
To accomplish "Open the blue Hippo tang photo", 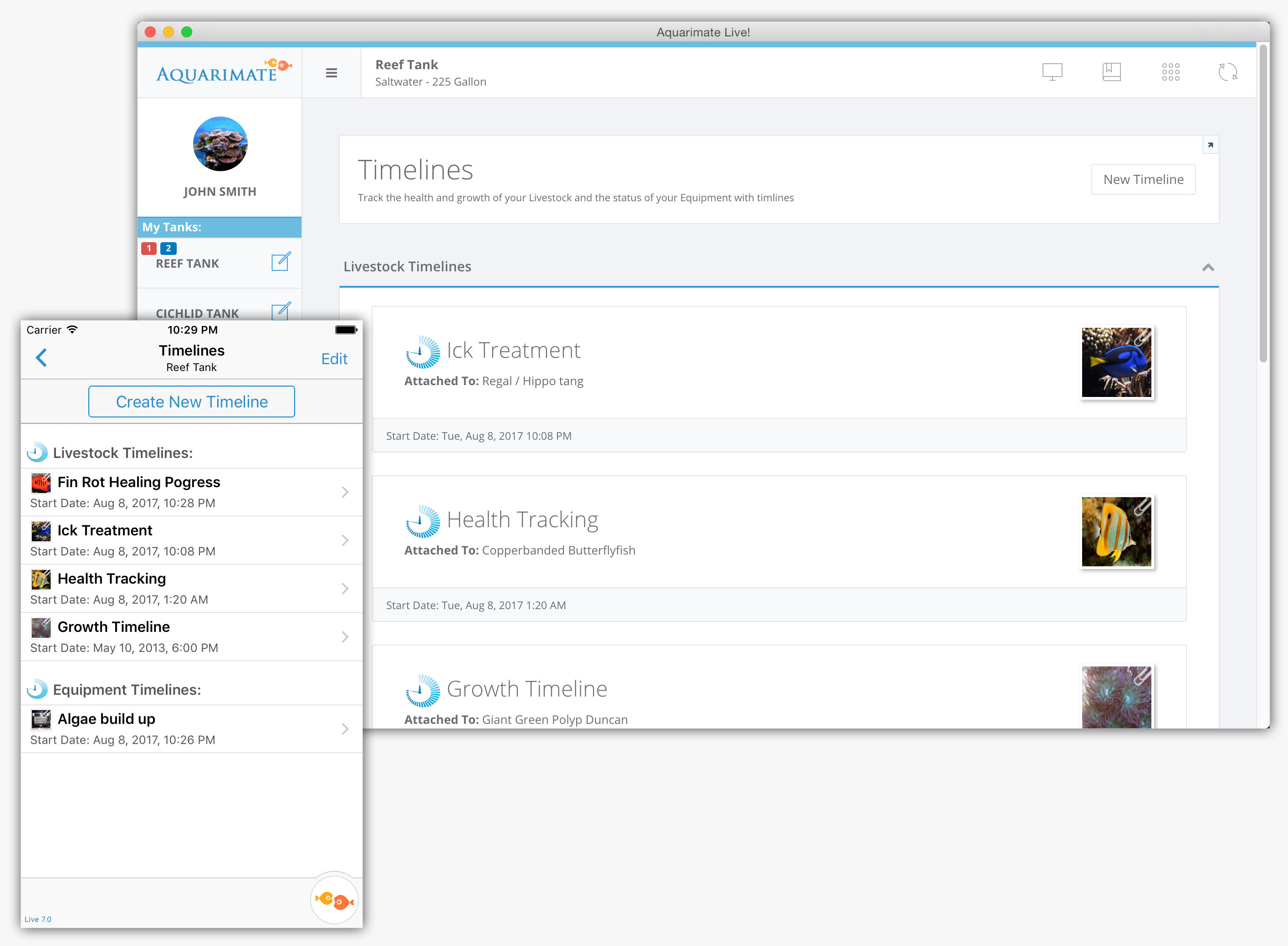I will tap(1116, 362).
